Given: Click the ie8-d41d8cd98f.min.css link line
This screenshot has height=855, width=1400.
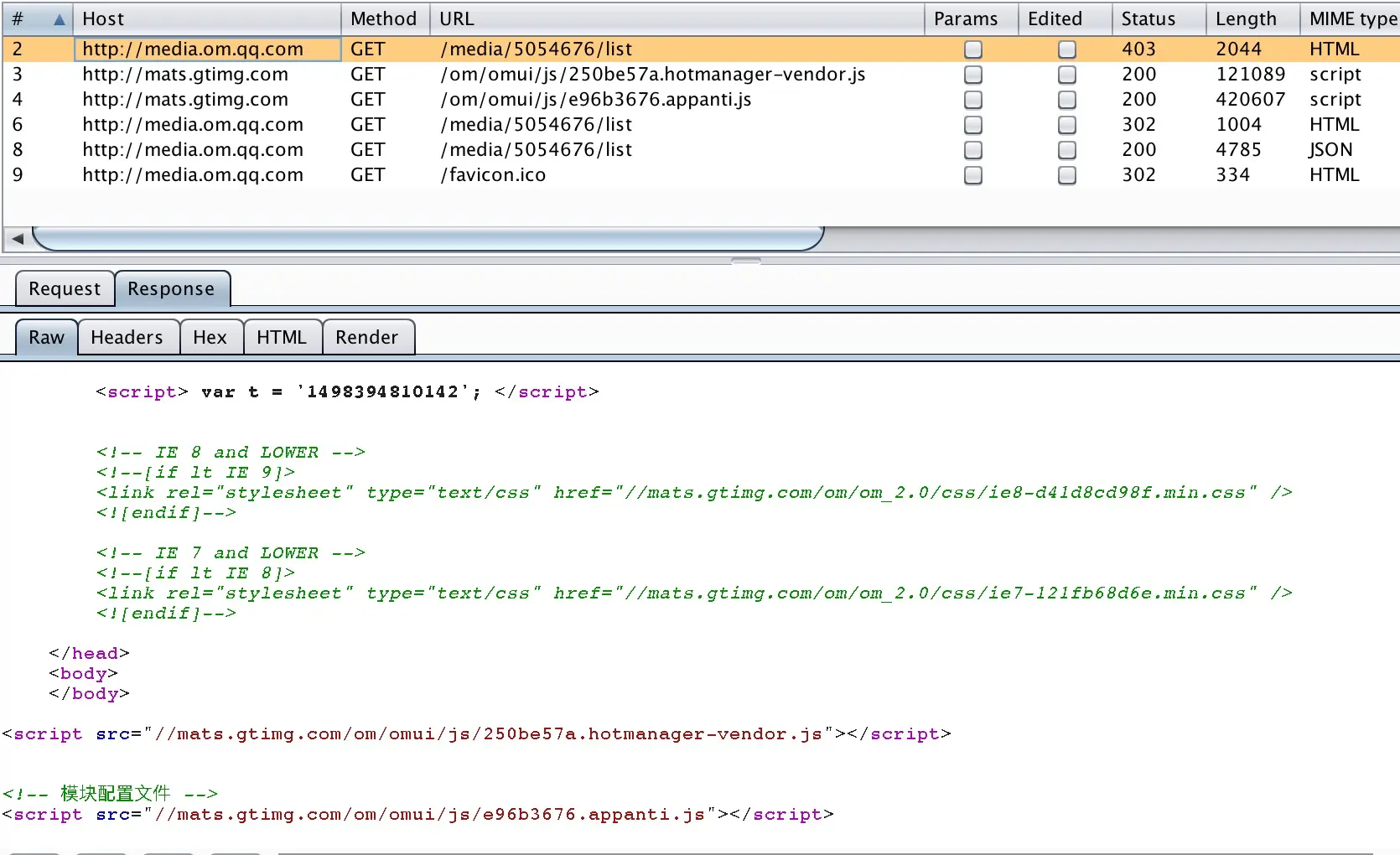Looking at the screenshot, I should click(694, 493).
